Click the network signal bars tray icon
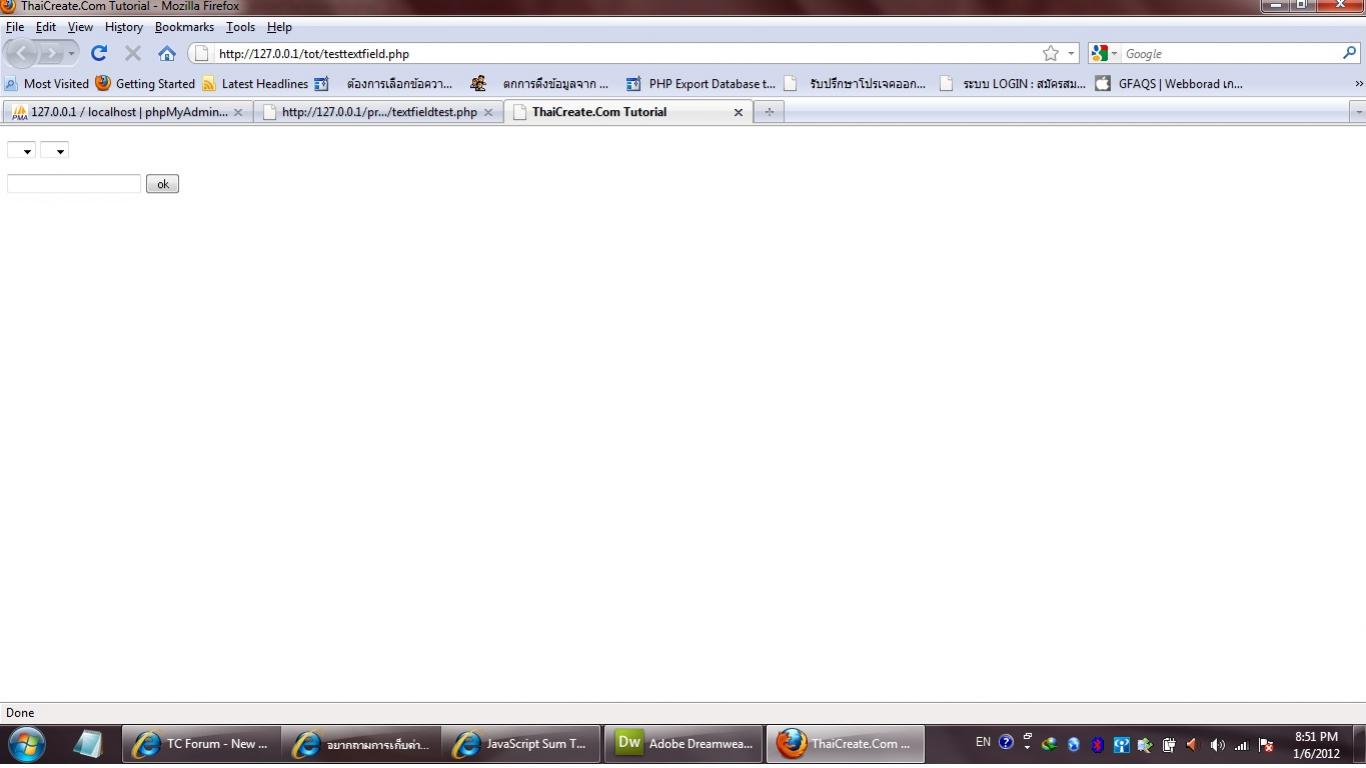Screen dimensions: 1366x768 click(x=1241, y=745)
